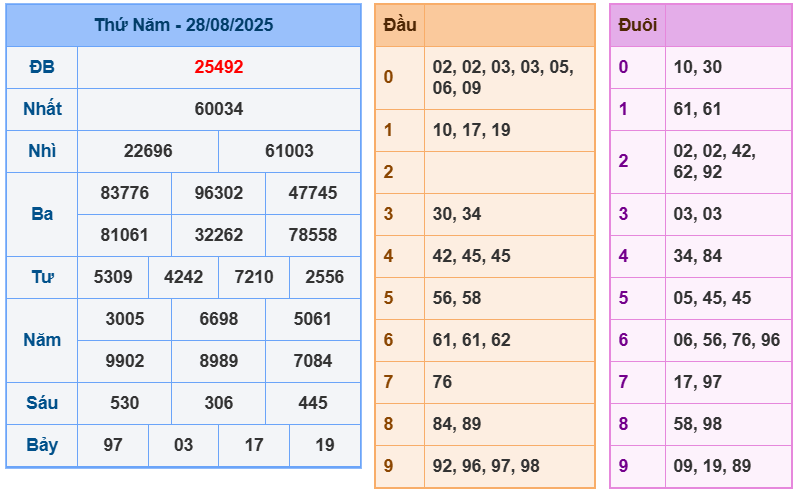Screen dimensions: 797x492
Task: Select first prize number 60034
Action: point(219,109)
